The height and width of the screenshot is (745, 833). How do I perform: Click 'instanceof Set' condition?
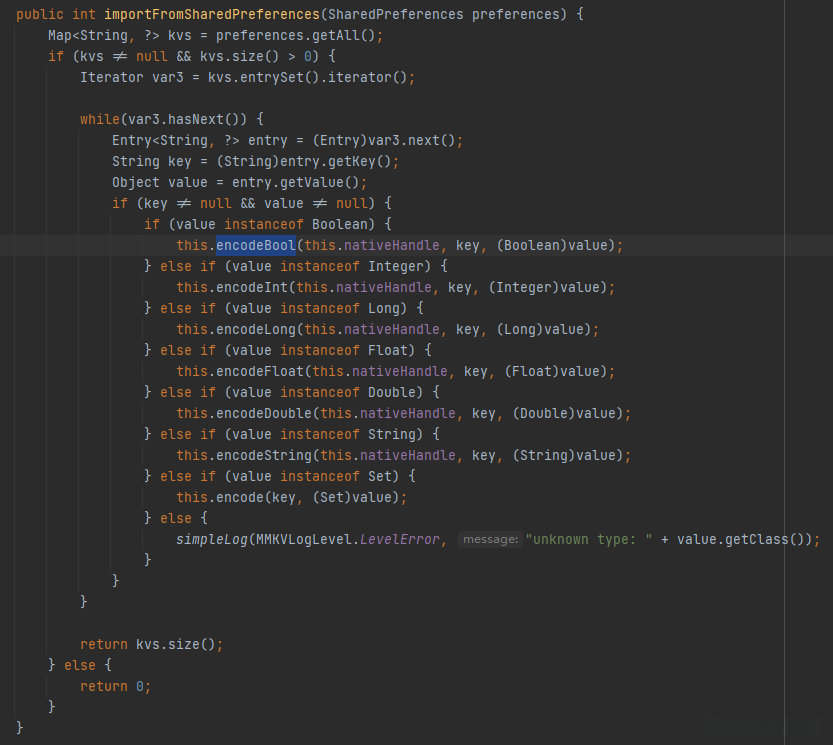pyautogui.click(x=336, y=476)
